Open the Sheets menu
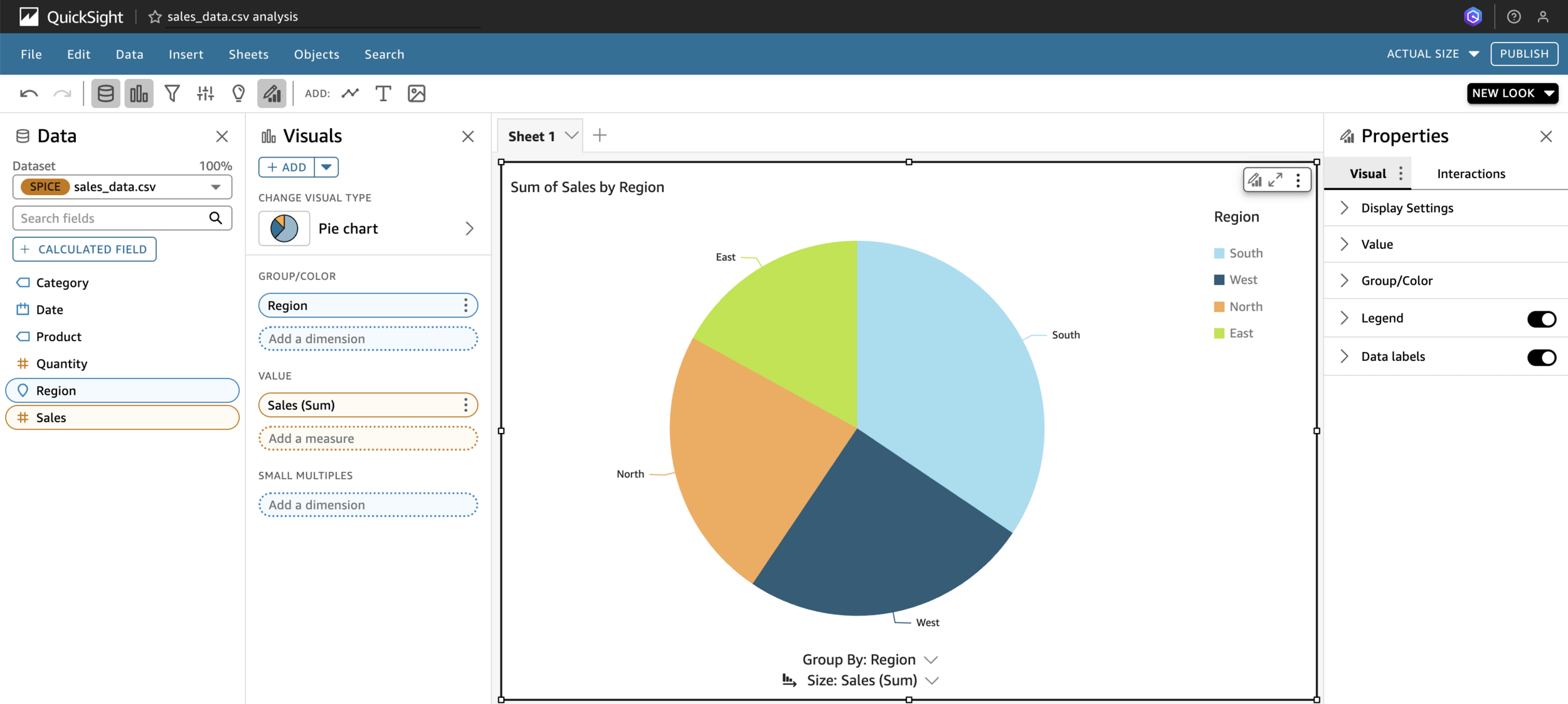Screen dimensions: 1568x704 click(x=248, y=55)
